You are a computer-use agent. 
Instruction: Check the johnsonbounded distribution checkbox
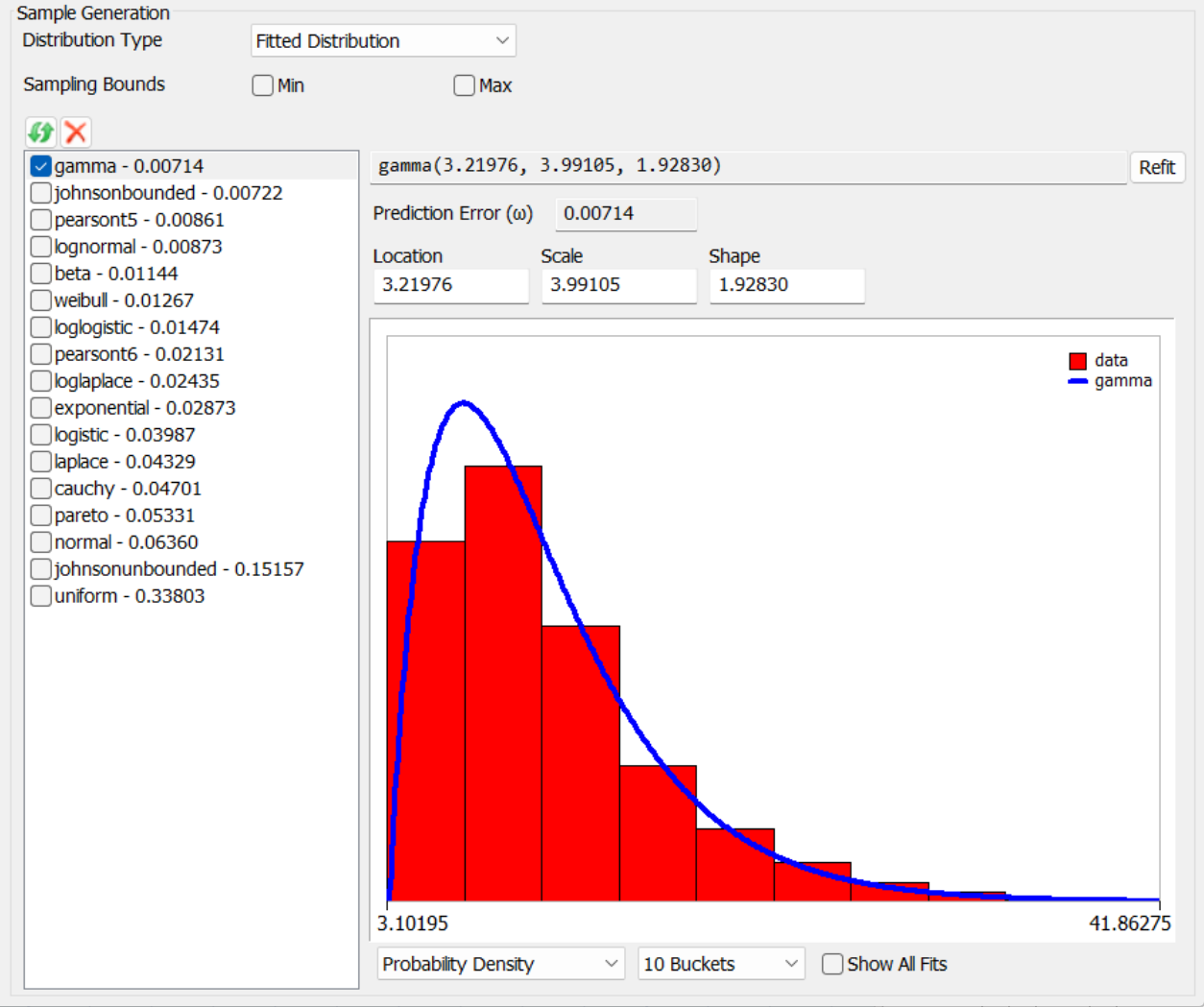click(x=40, y=193)
